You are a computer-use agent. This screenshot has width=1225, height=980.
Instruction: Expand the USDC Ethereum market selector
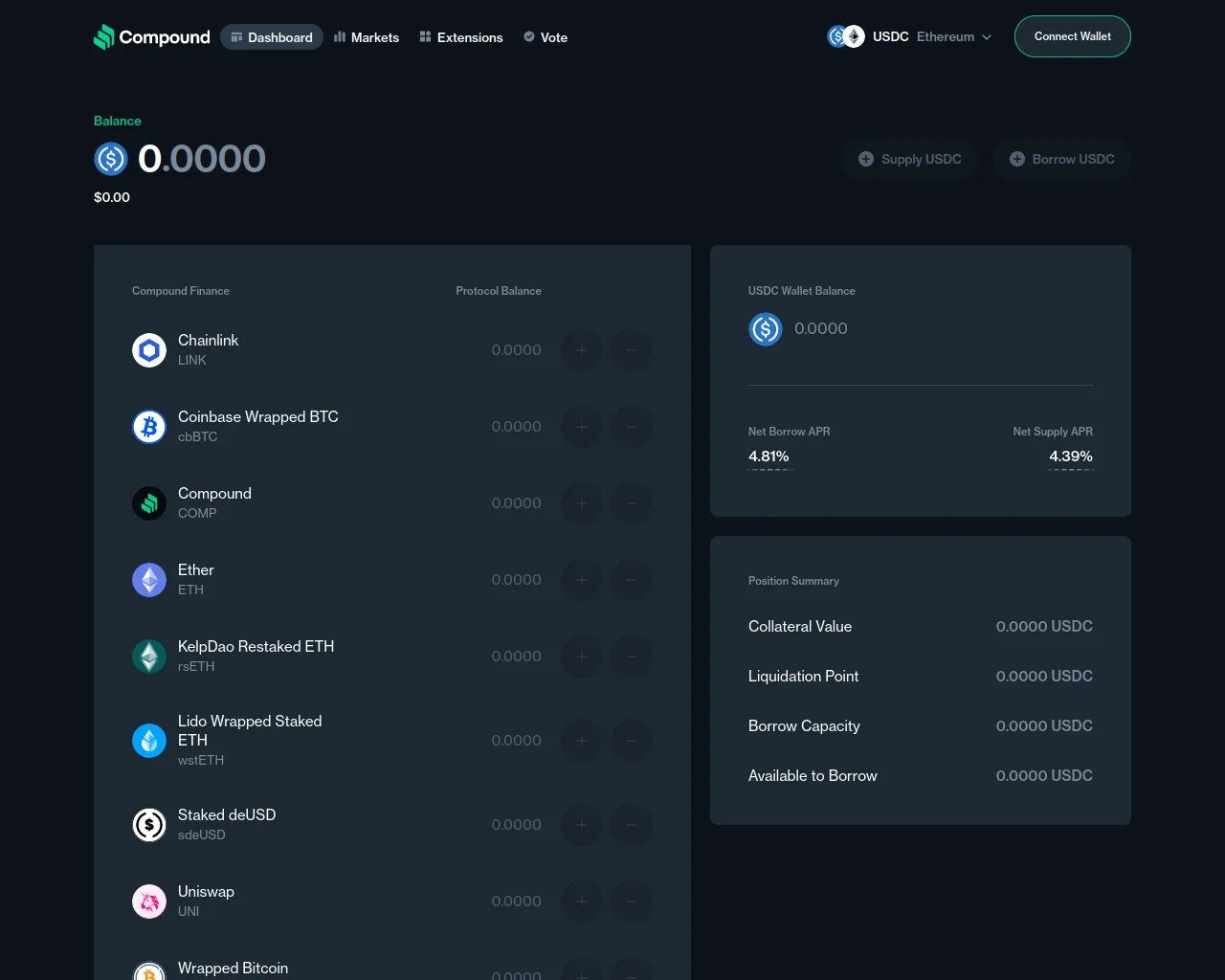click(909, 37)
